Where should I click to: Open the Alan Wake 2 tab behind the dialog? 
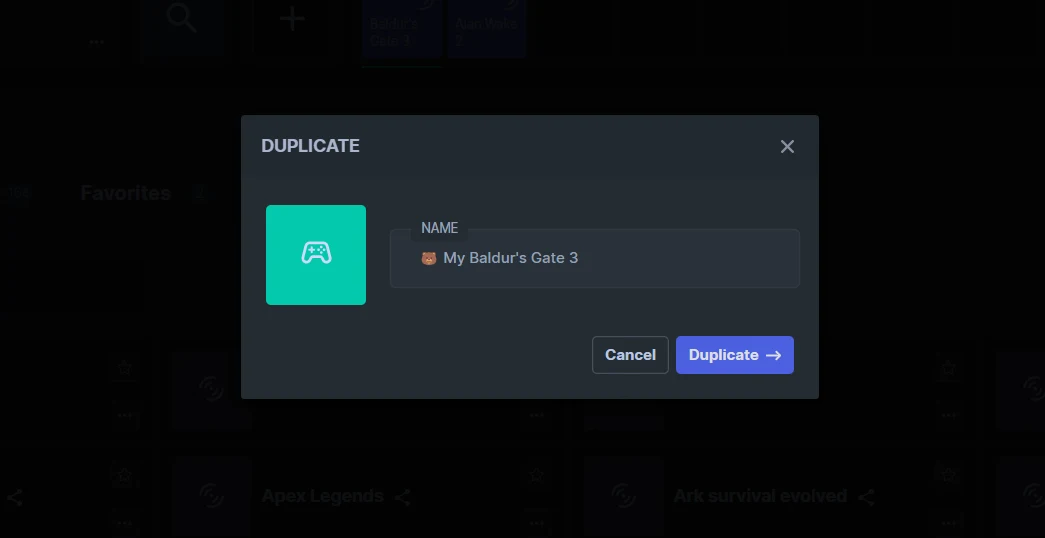[487, 29]
